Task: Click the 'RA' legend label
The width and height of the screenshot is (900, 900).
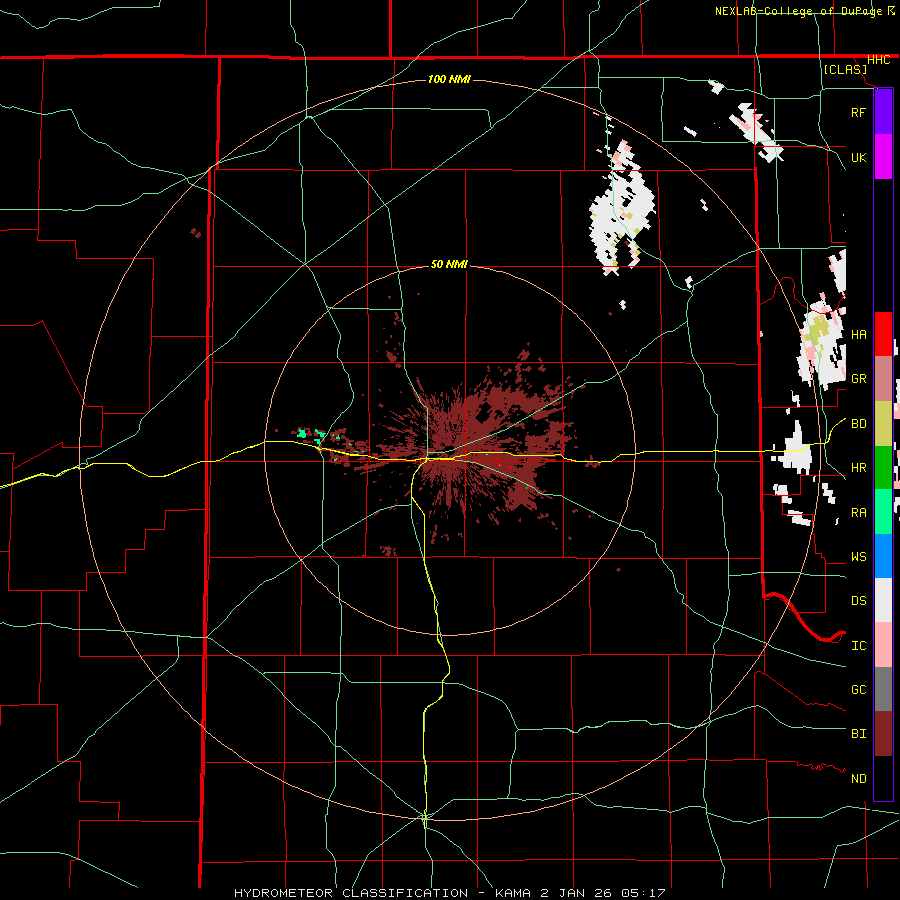Action: pos(858,513)
